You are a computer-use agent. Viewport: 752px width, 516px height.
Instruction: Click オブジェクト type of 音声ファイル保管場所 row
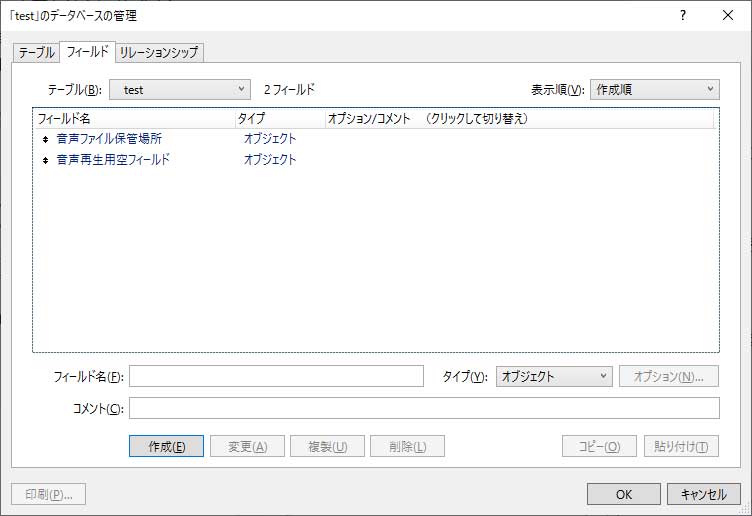[x=270, y=139]
